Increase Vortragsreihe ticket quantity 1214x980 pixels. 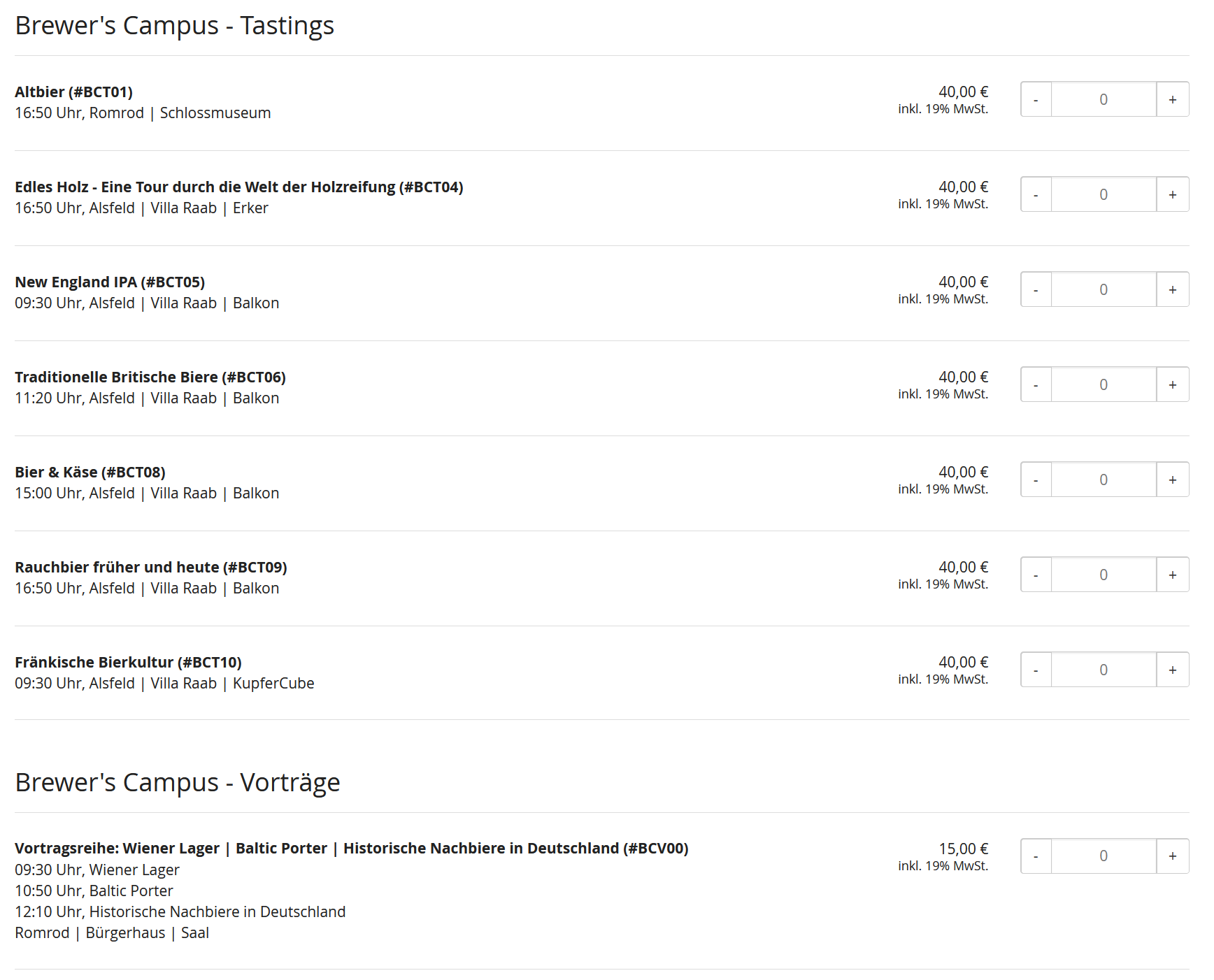[x=1172, y=856]
